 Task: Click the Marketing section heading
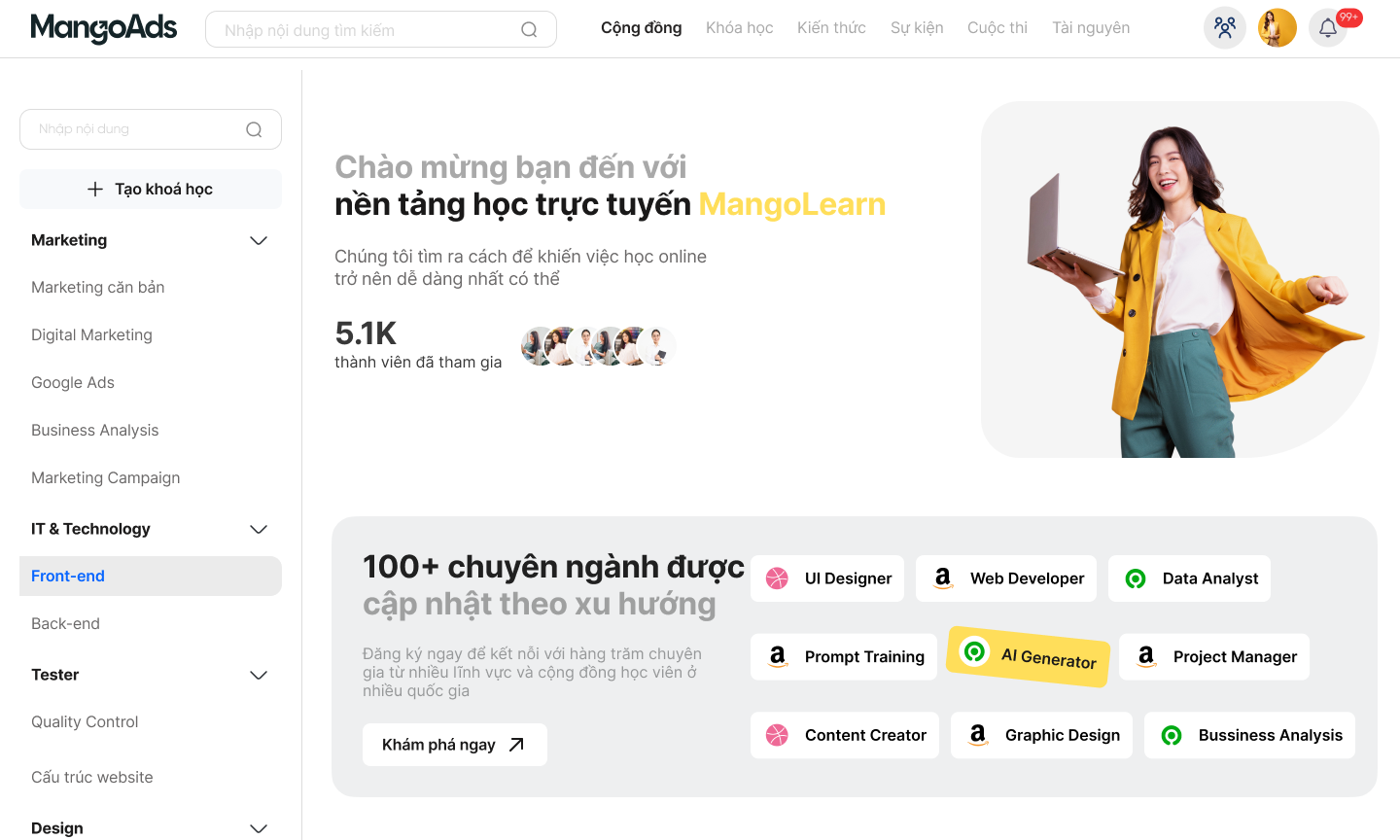(69, 241)
